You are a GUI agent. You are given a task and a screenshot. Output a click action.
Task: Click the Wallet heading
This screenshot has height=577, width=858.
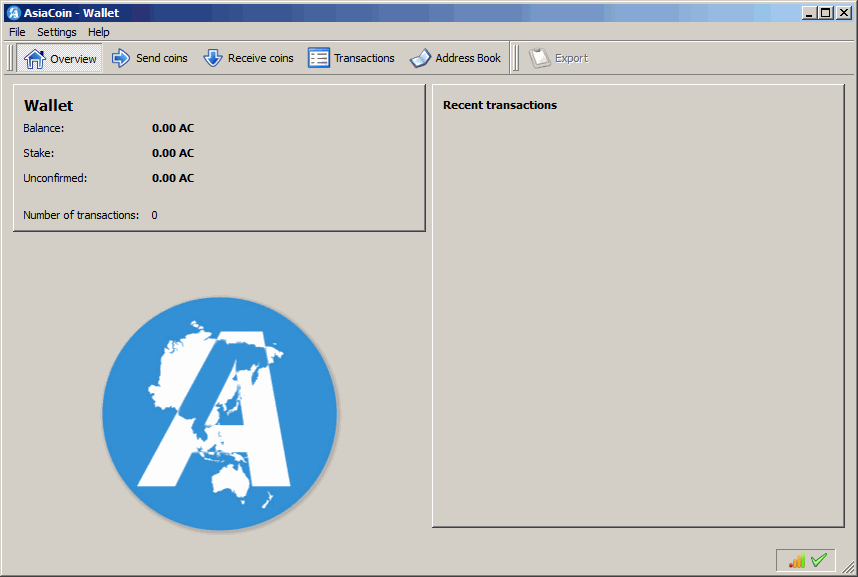49,106
